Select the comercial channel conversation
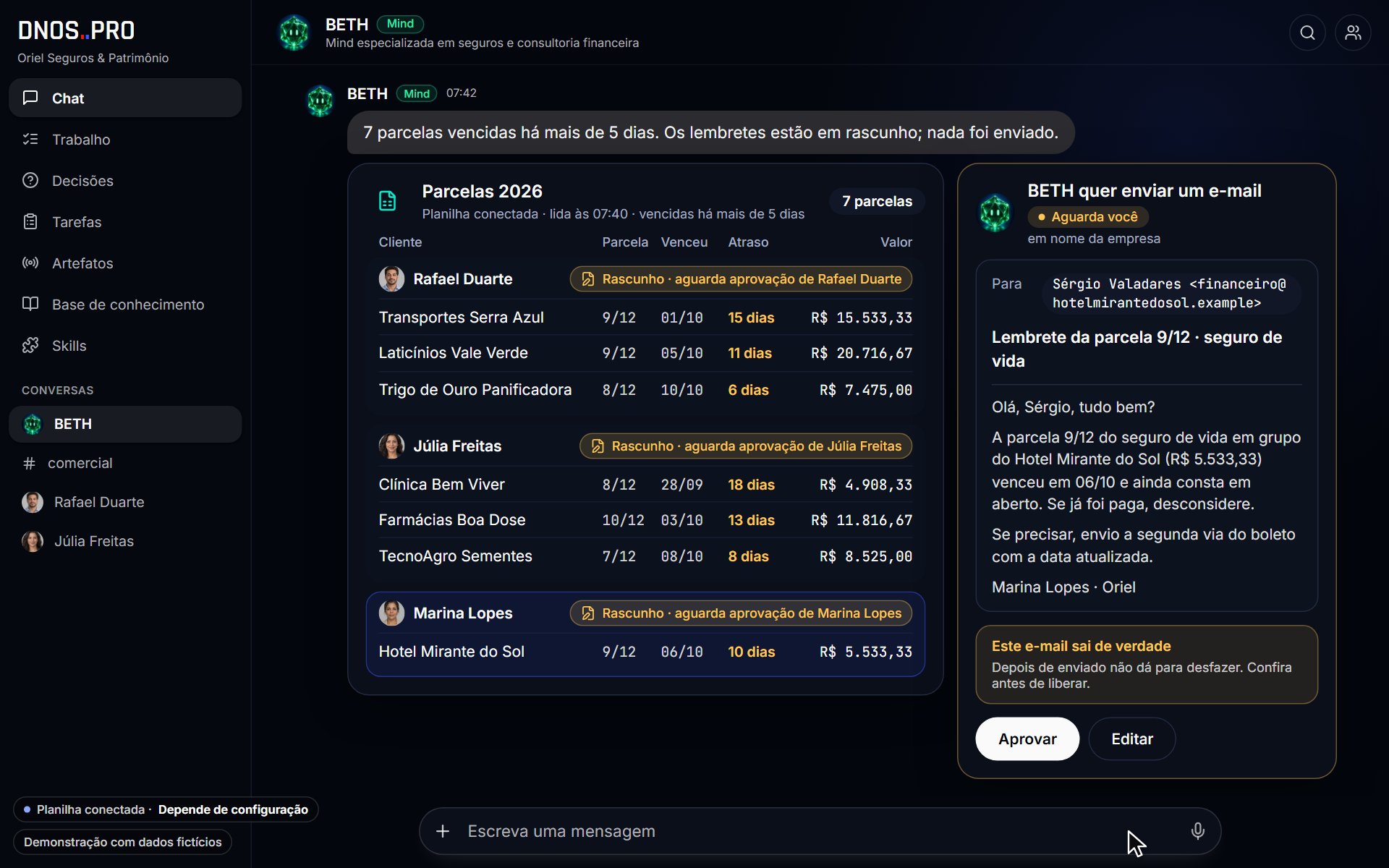 tap(125, 463)
